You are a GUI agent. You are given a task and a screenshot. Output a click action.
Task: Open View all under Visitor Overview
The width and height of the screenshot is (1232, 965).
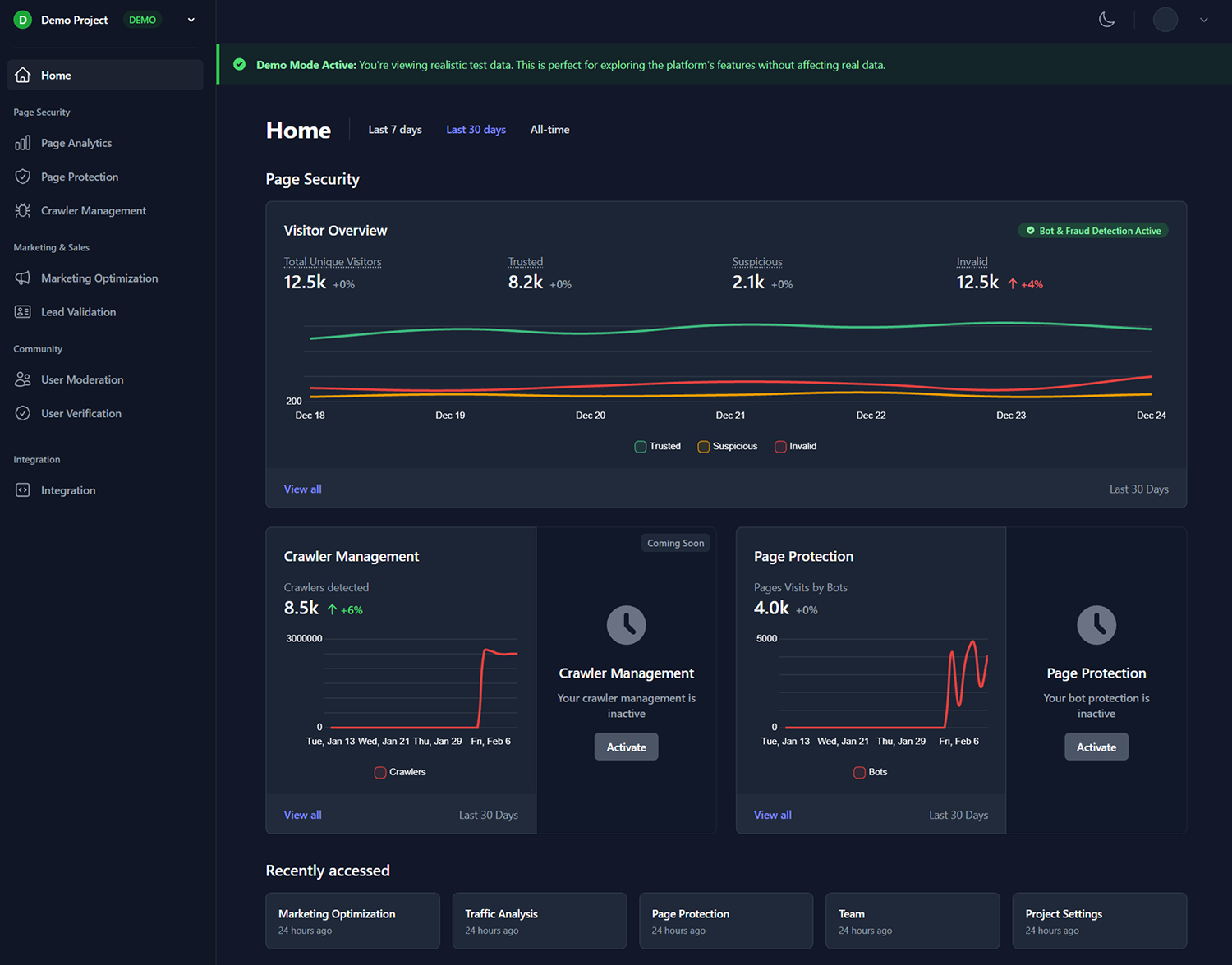coord(302,489)
